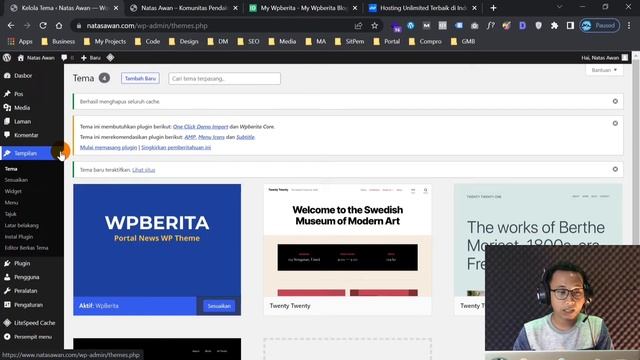This screenshot has height=360, width=640.
Task: Open Sesuaikan submenu under Tampilan
Action: [16, 180]
